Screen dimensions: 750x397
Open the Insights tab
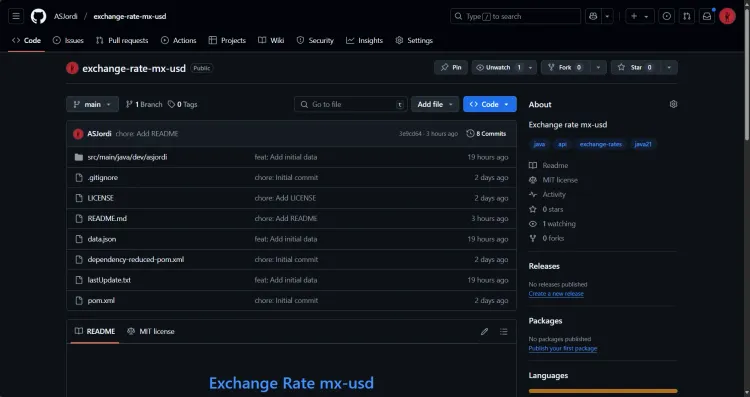click(364, 41)
